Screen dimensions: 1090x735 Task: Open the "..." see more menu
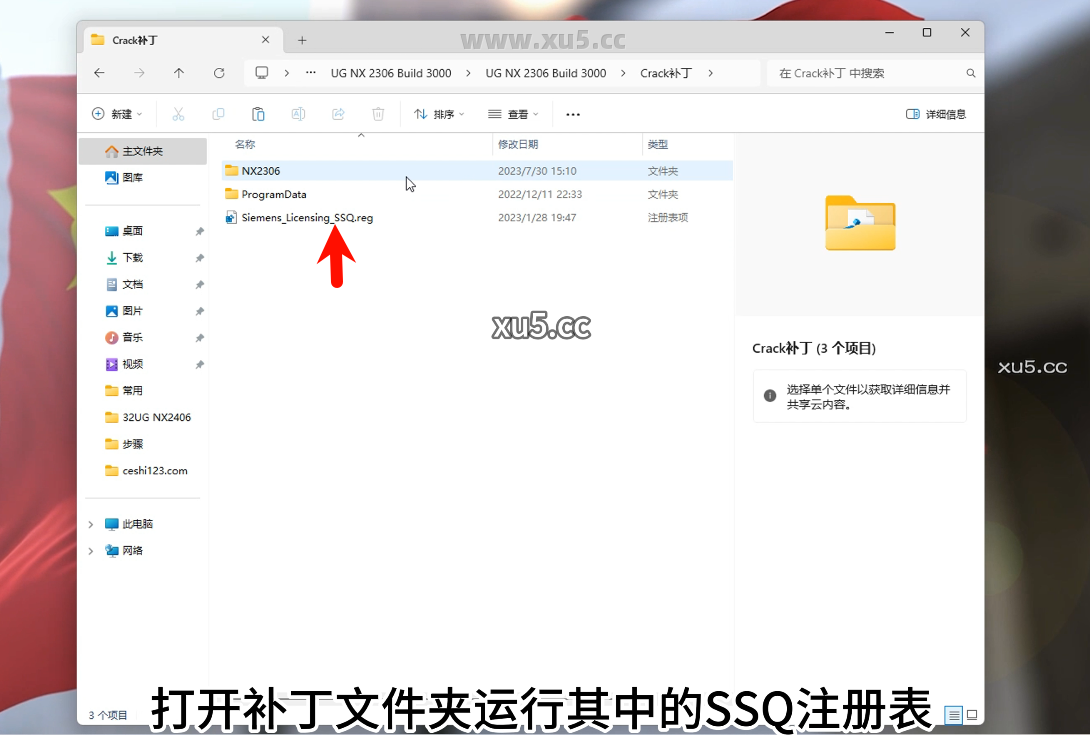(572, 114)
